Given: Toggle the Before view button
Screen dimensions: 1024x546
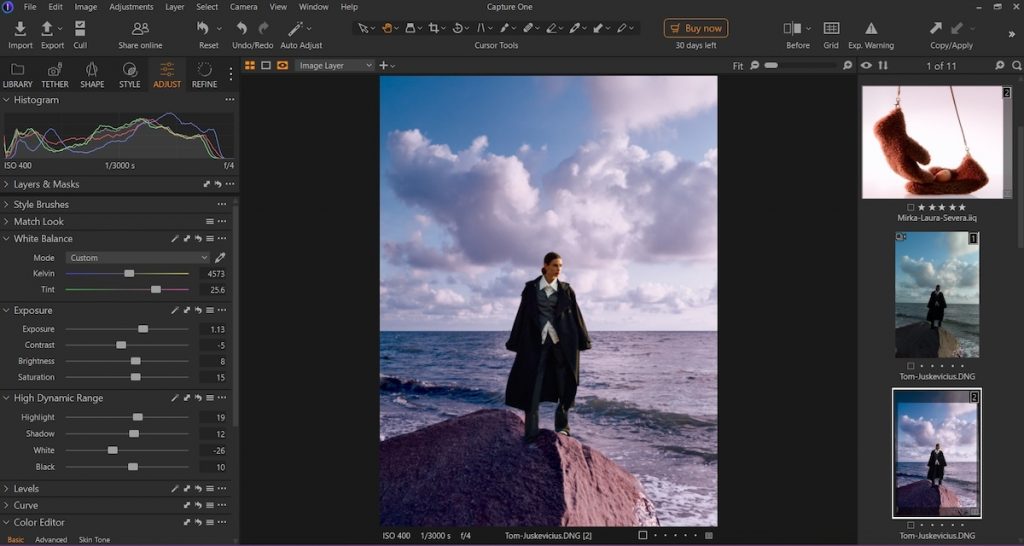Looking at the screenshot, I should [x=792, y=28].
